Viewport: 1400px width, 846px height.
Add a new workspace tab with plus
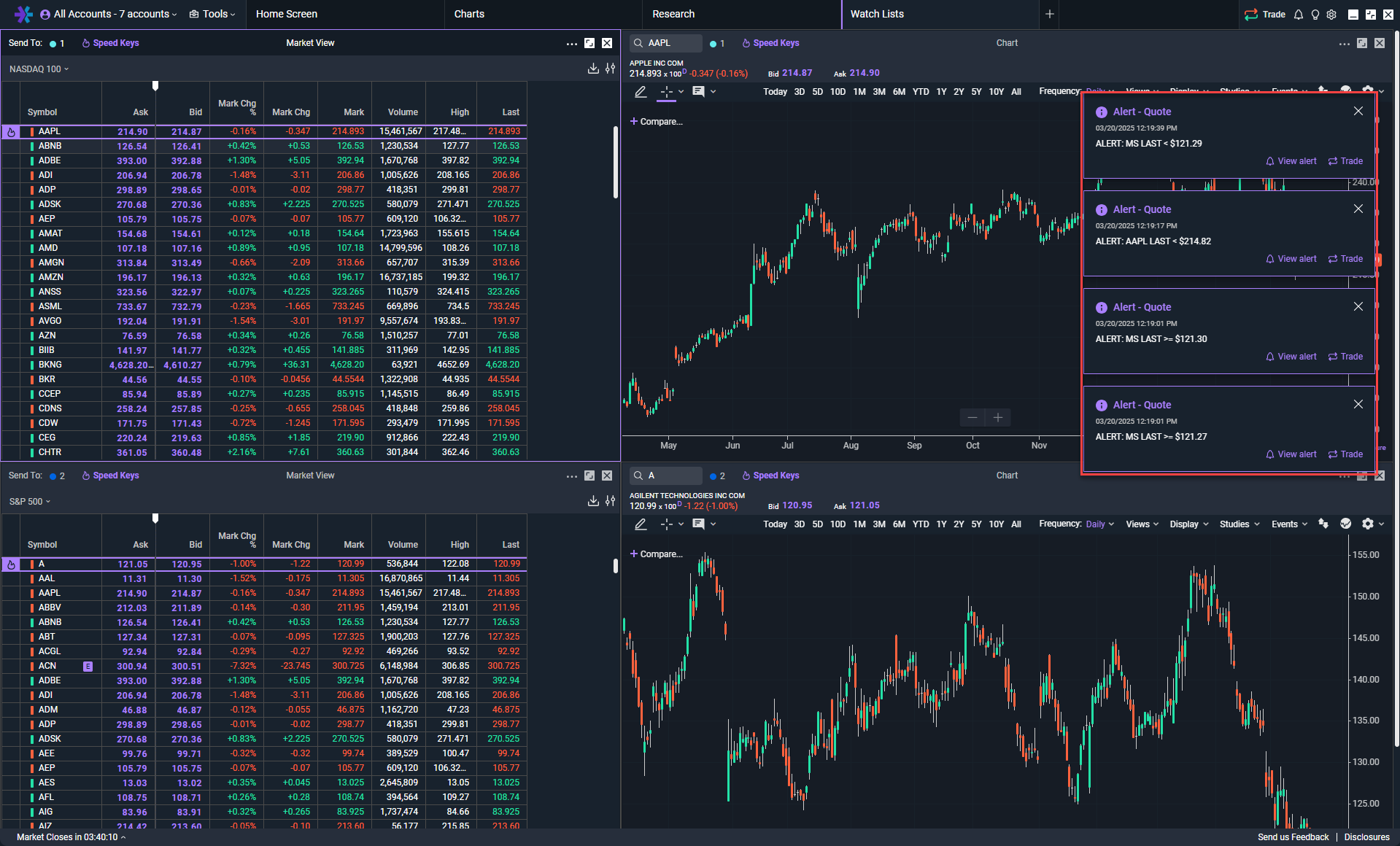pyautogui.click(x=1050, y=14)
